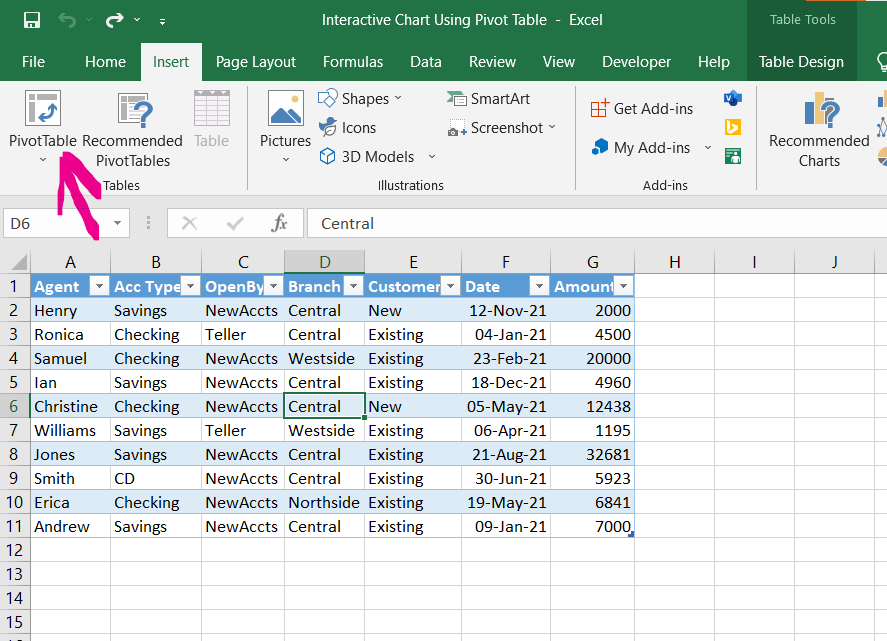Screen dimensions: 887x641
Task: Click the Insert Function fx icon
Action: [280, 223]
